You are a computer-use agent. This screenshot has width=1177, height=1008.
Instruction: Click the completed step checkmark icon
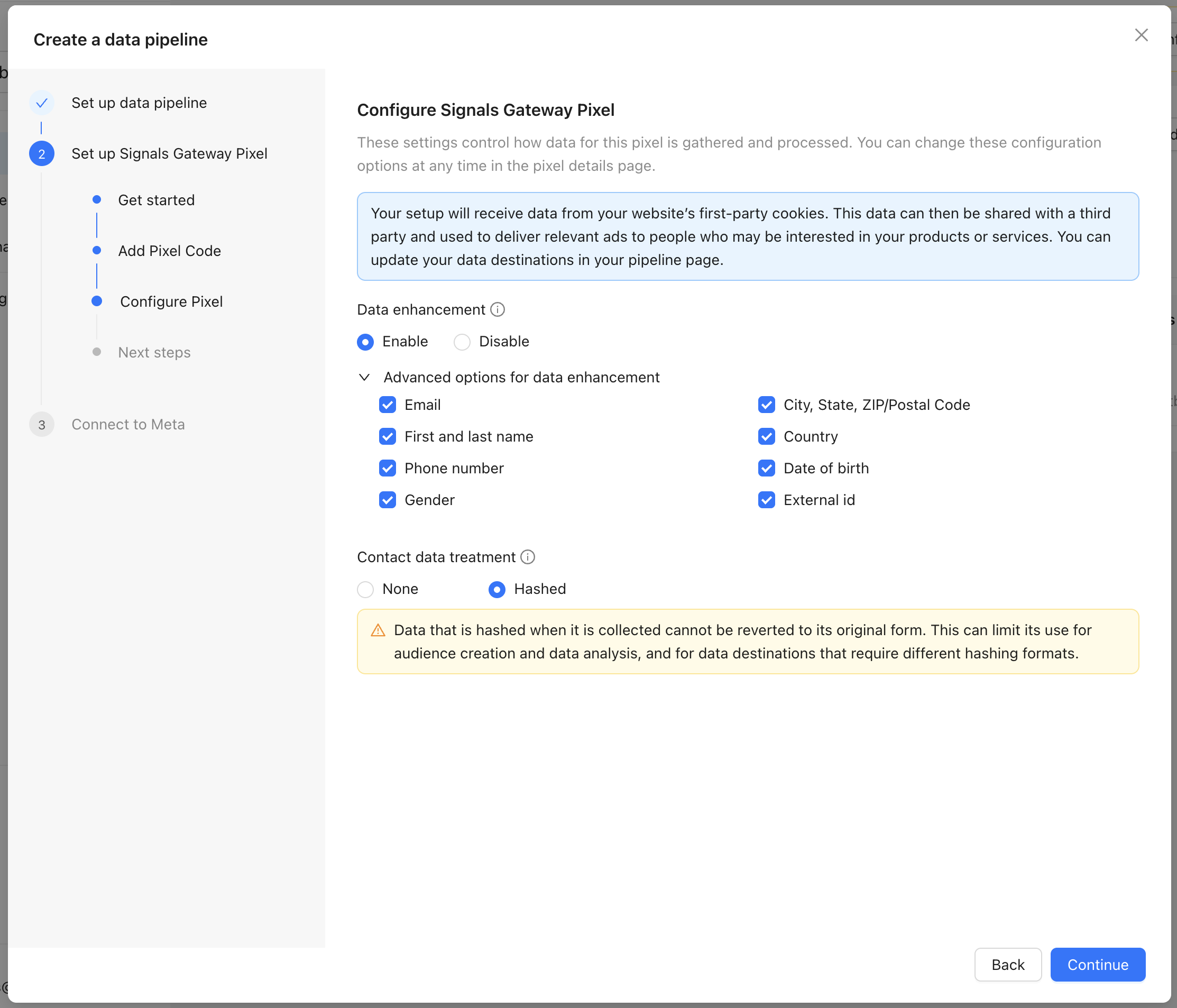click(x=41, y=103)
